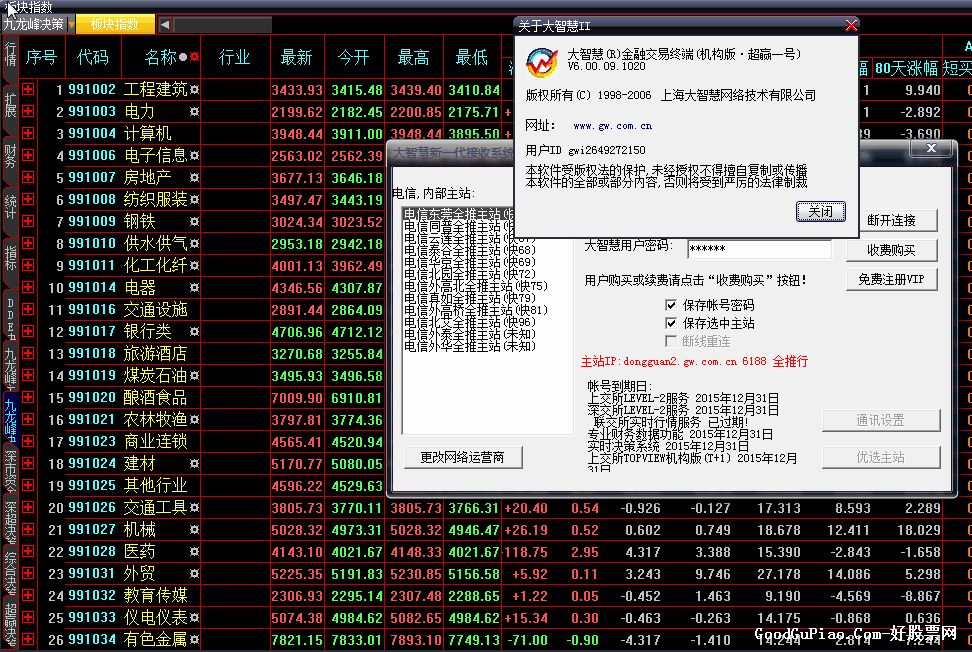
Task: Expand the plus icon for 机械 row
Action: pos(28,529)
